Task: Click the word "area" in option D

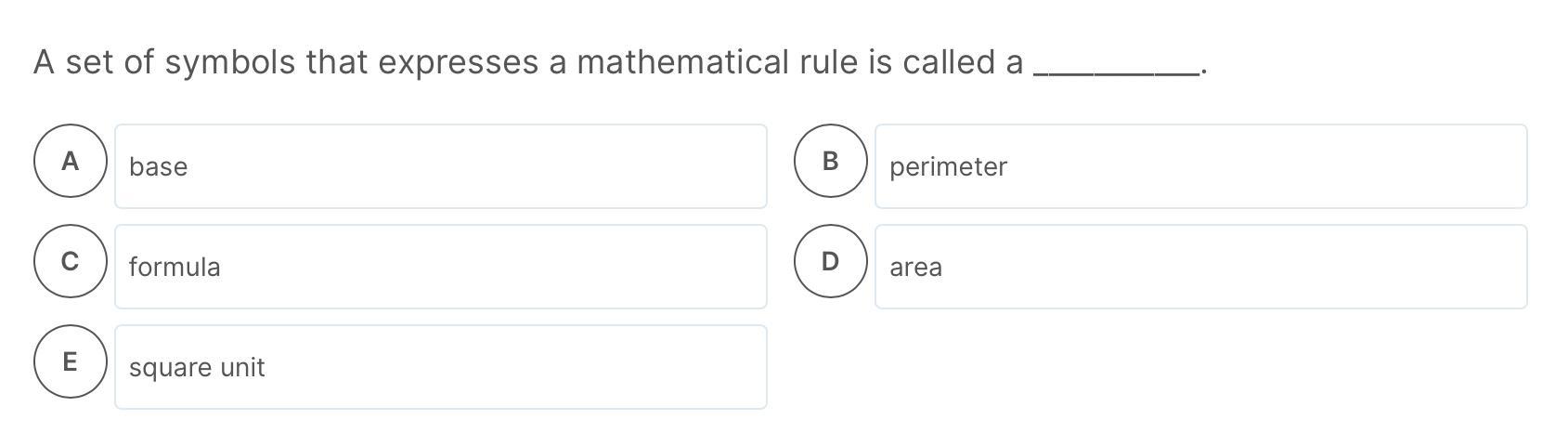Action: click(915, 268)
